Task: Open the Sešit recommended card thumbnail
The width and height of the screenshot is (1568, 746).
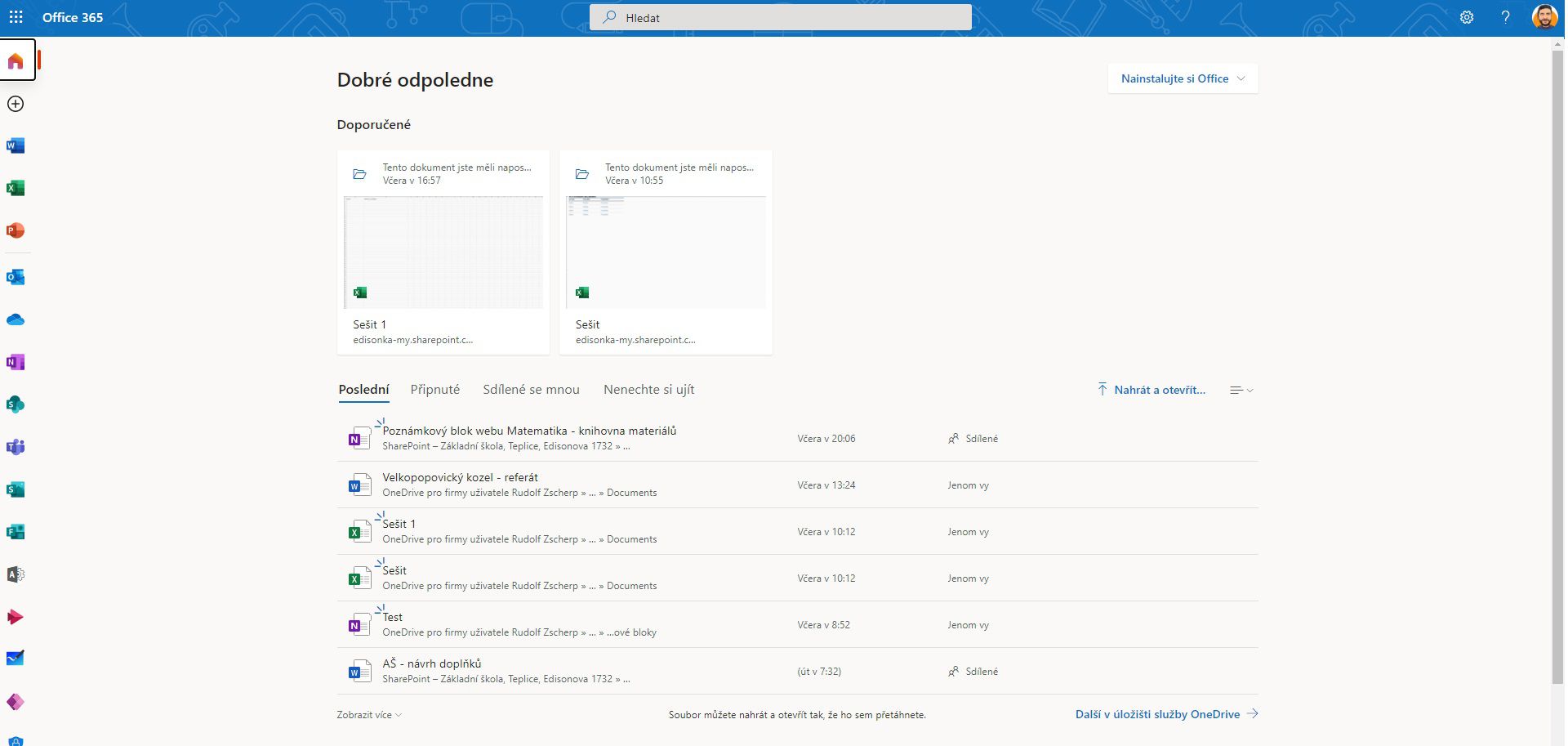Action: [x=666, y=252]
